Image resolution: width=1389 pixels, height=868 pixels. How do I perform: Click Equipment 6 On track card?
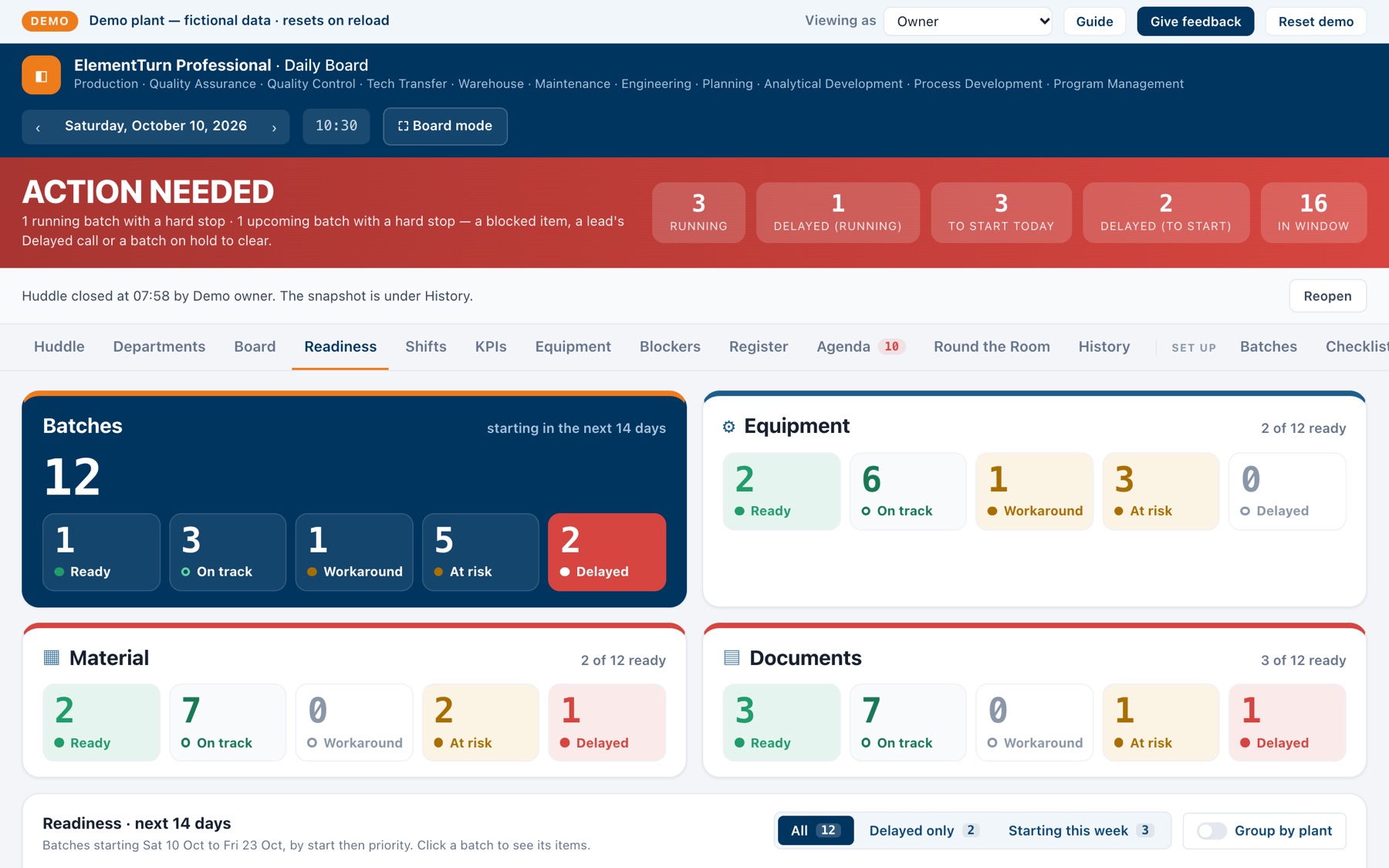point(908,491)
